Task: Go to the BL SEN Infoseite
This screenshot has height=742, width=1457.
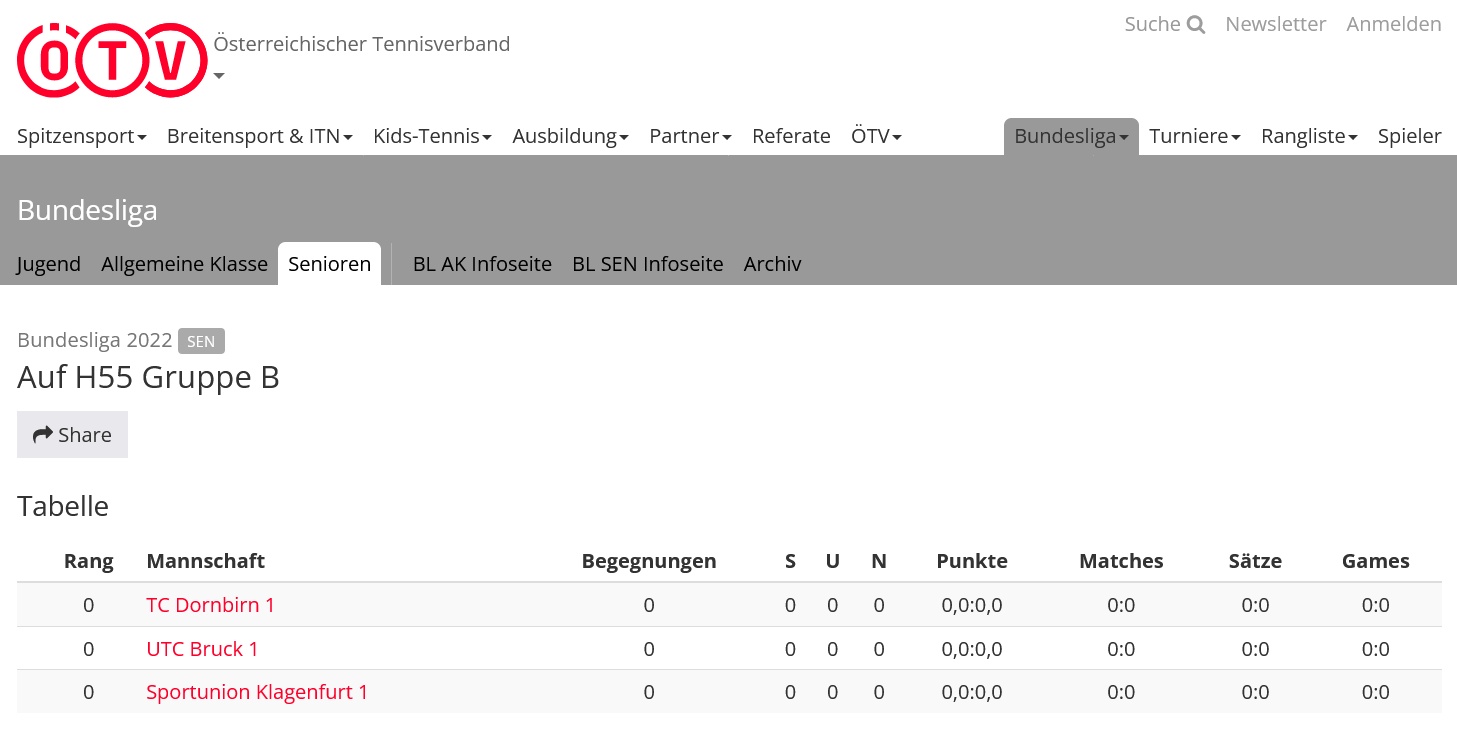Action: (647, 264)
